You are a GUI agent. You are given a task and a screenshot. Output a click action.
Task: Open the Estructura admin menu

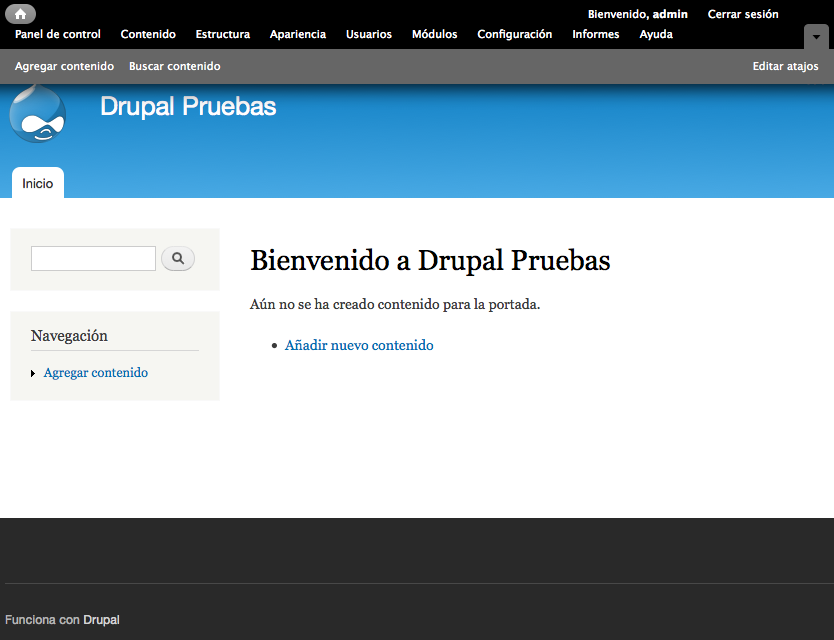[x=223, y=34]
